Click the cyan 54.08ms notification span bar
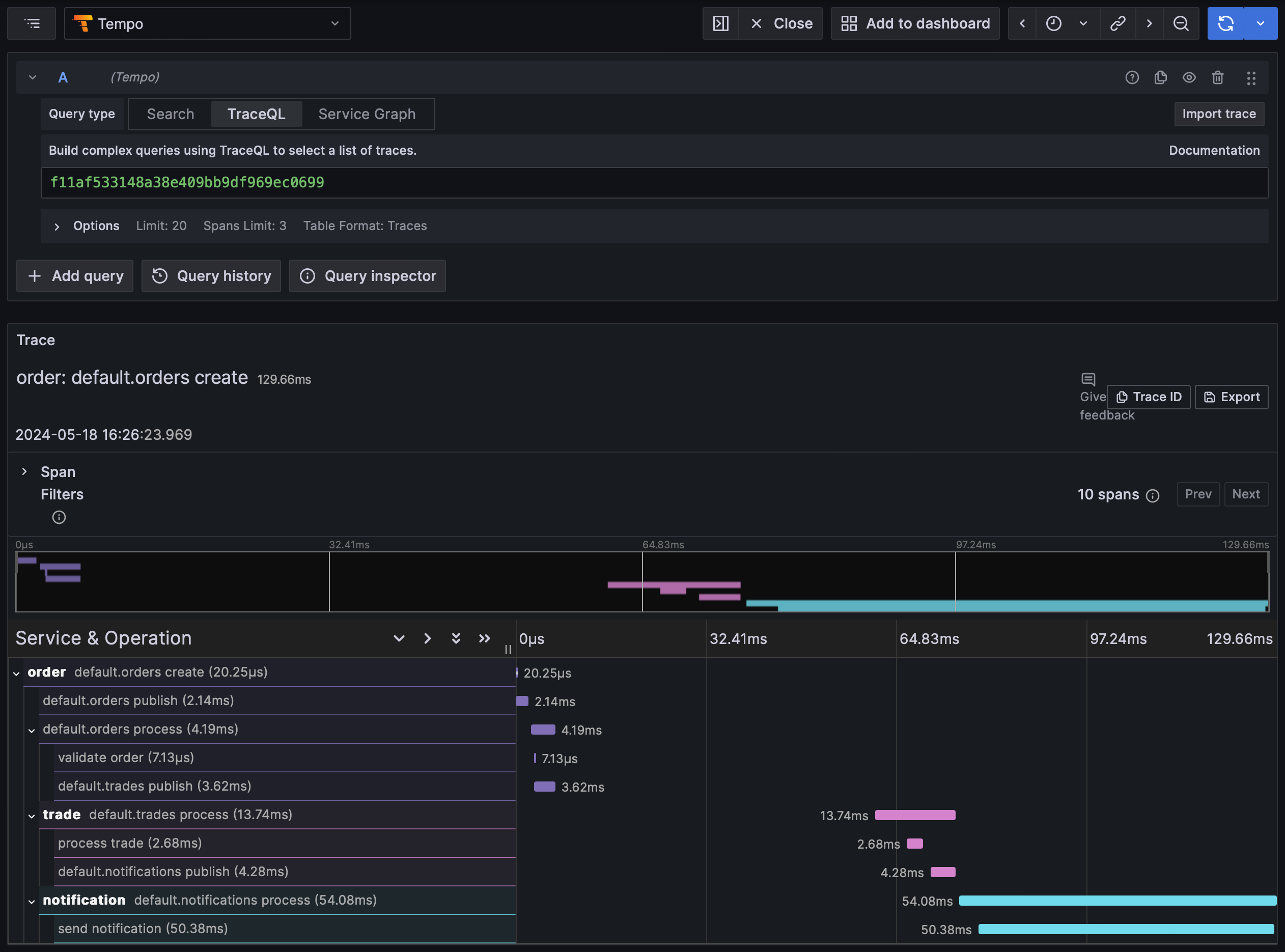 1117,901
